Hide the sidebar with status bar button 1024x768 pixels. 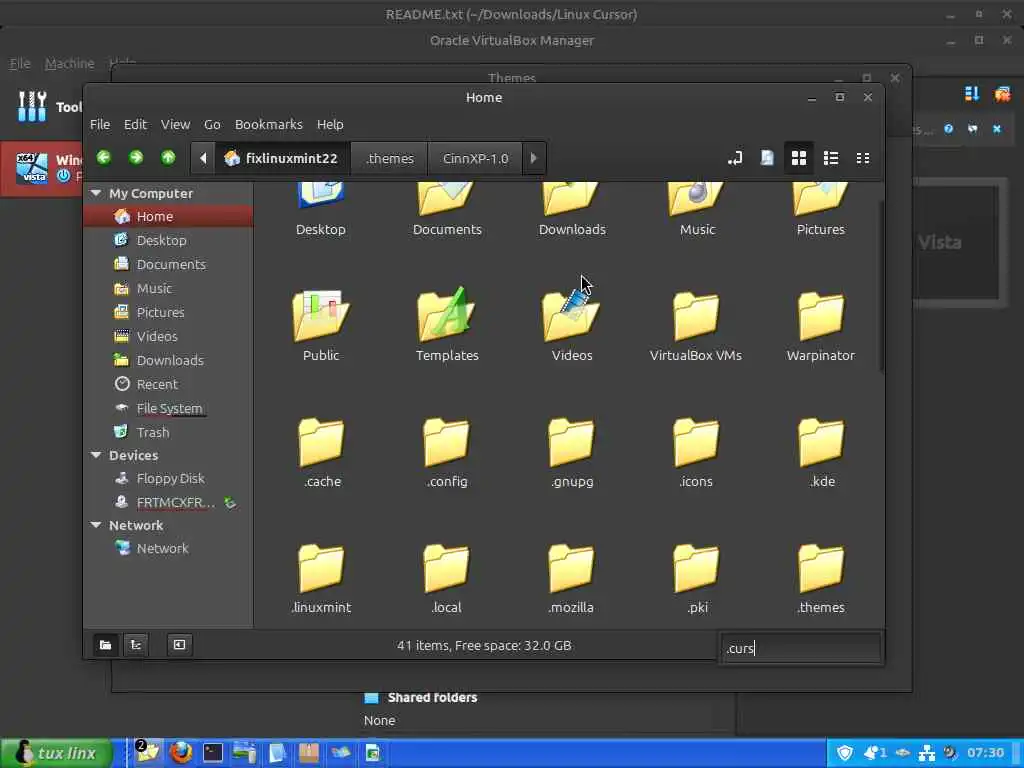(x=179, y=645)
